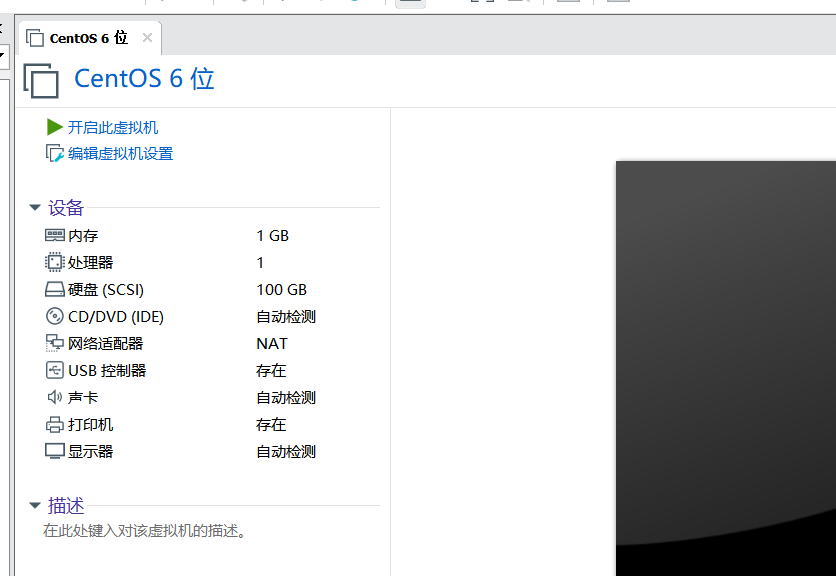Click the processor (处理器) chip icon

(54, 262)
